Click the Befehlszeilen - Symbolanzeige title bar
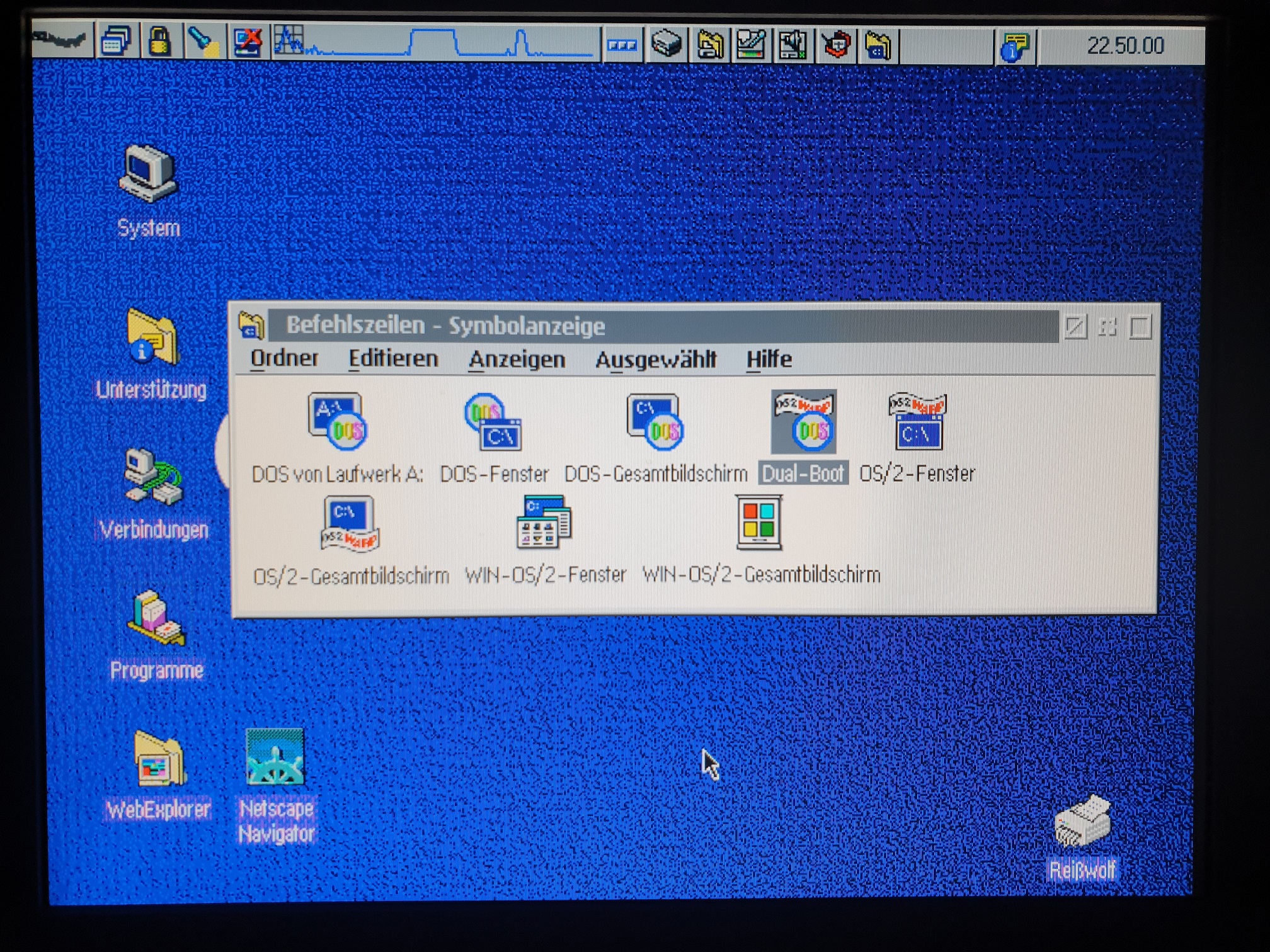The image size is (1270, 952). [664, 326]
